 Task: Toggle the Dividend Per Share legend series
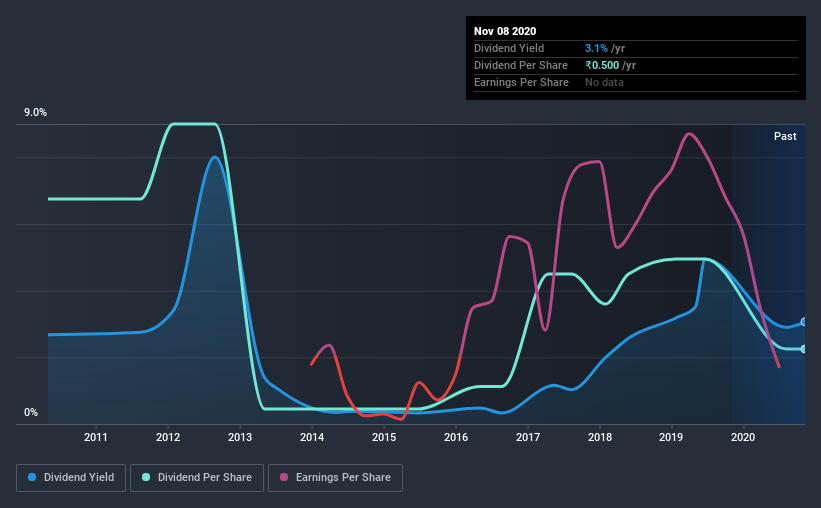tap(197, 478)
